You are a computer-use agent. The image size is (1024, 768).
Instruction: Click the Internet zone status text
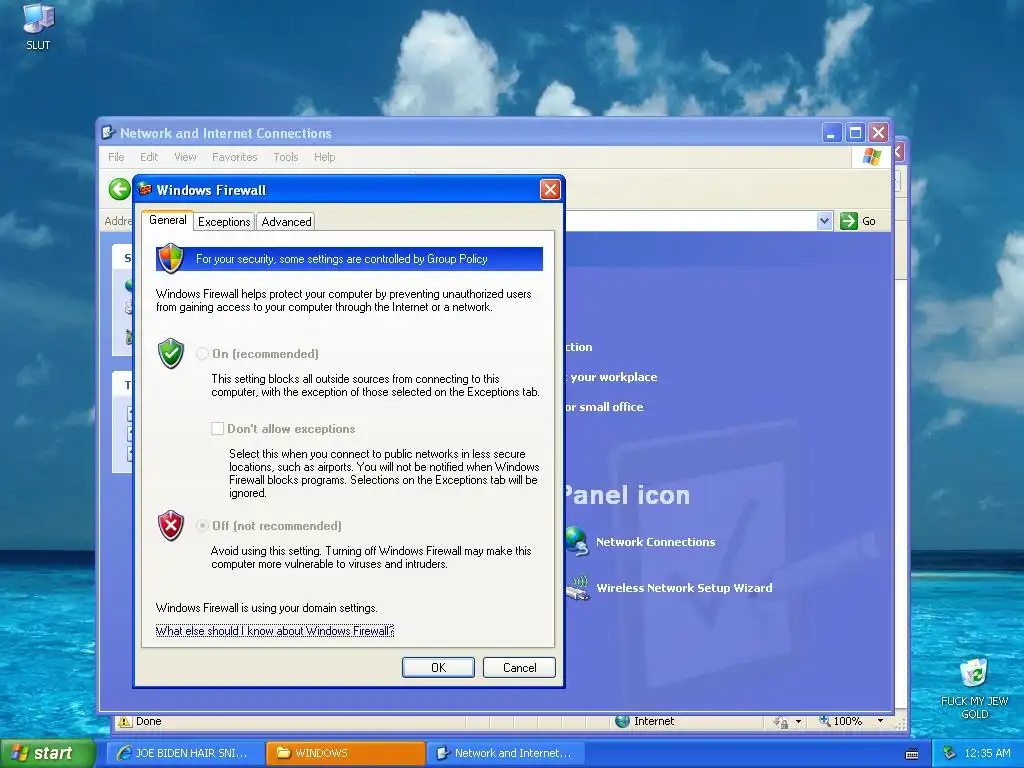(654, 721)
